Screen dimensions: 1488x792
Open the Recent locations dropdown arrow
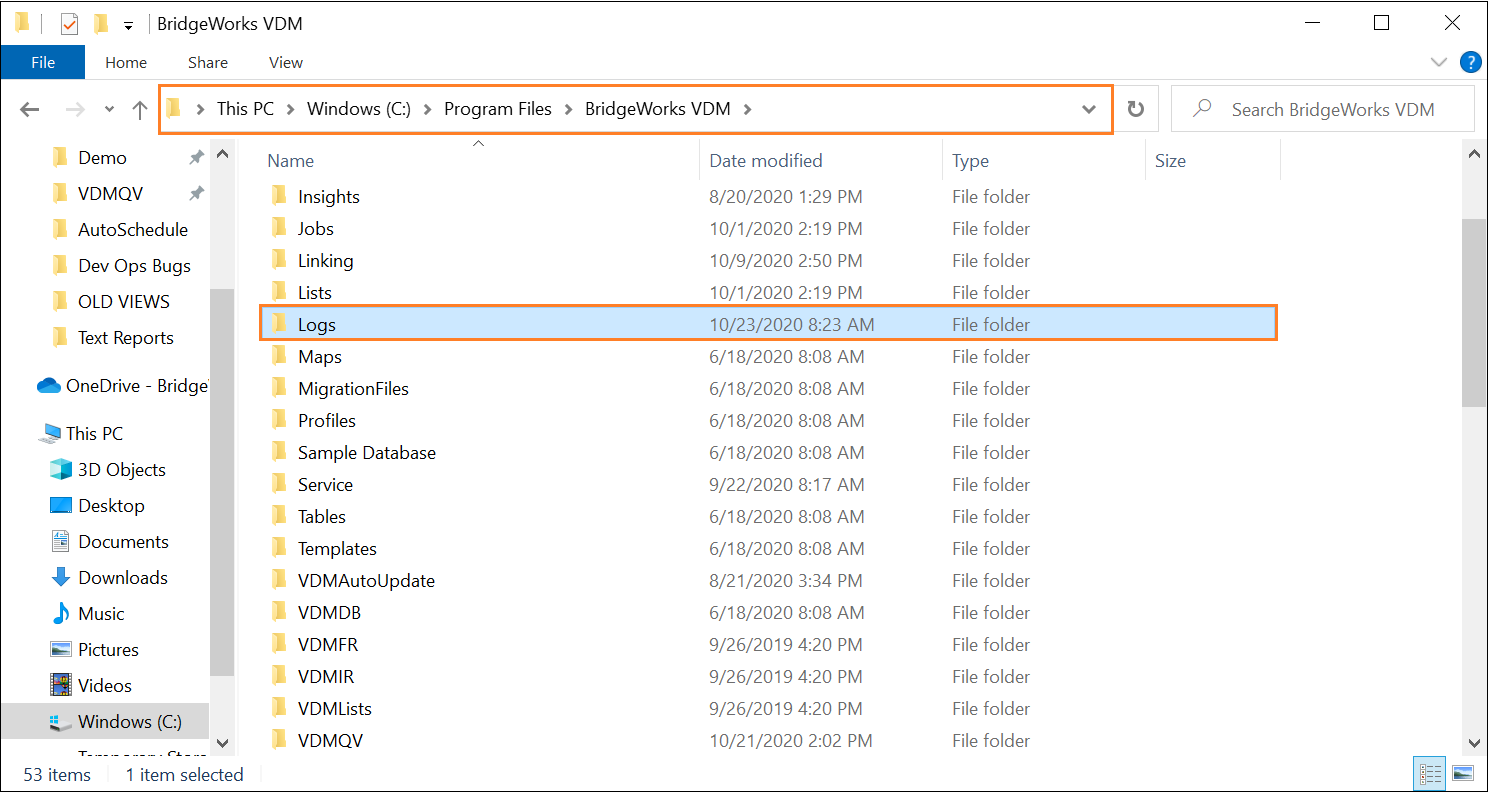point(109,109)
